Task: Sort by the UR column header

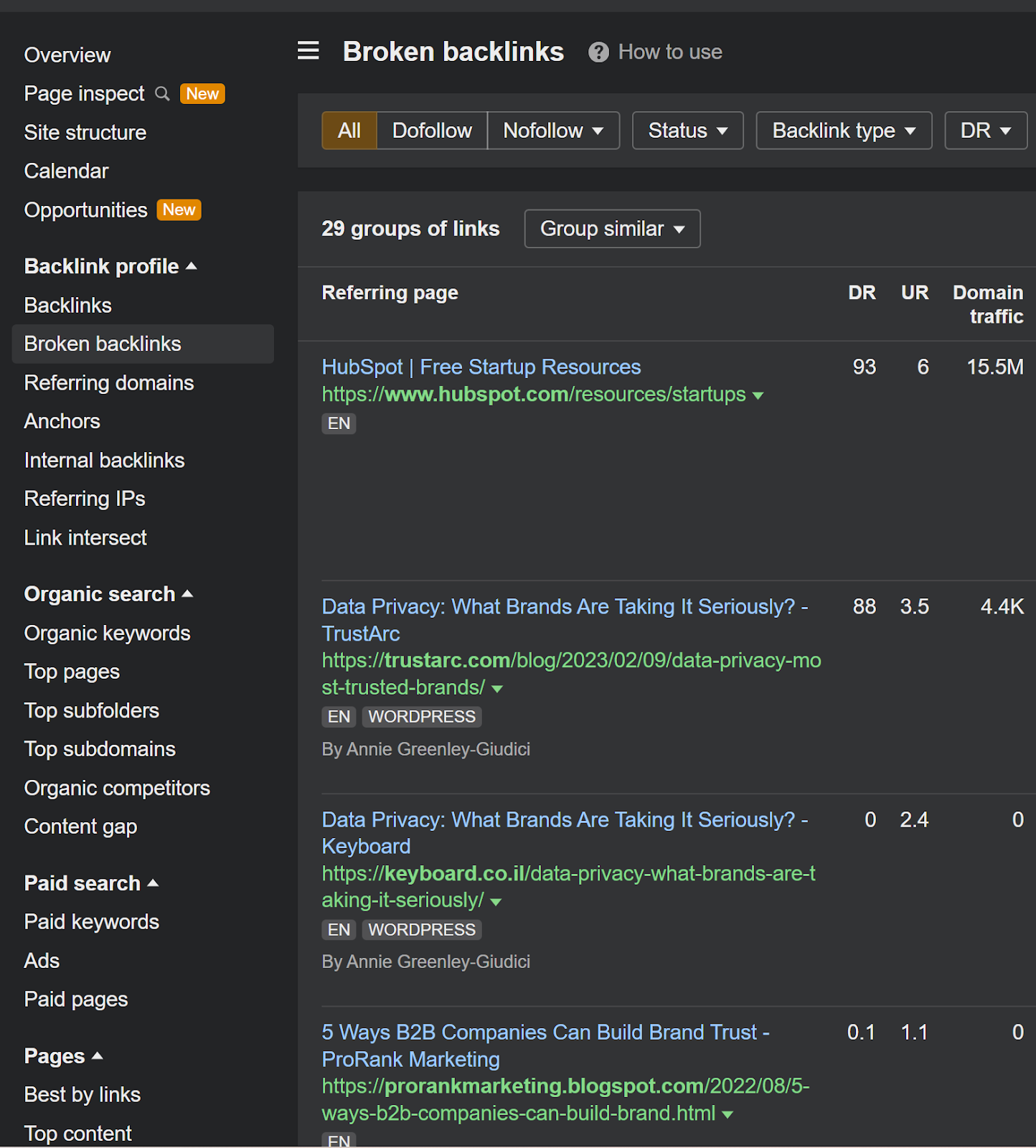Action: coord(915,293)
